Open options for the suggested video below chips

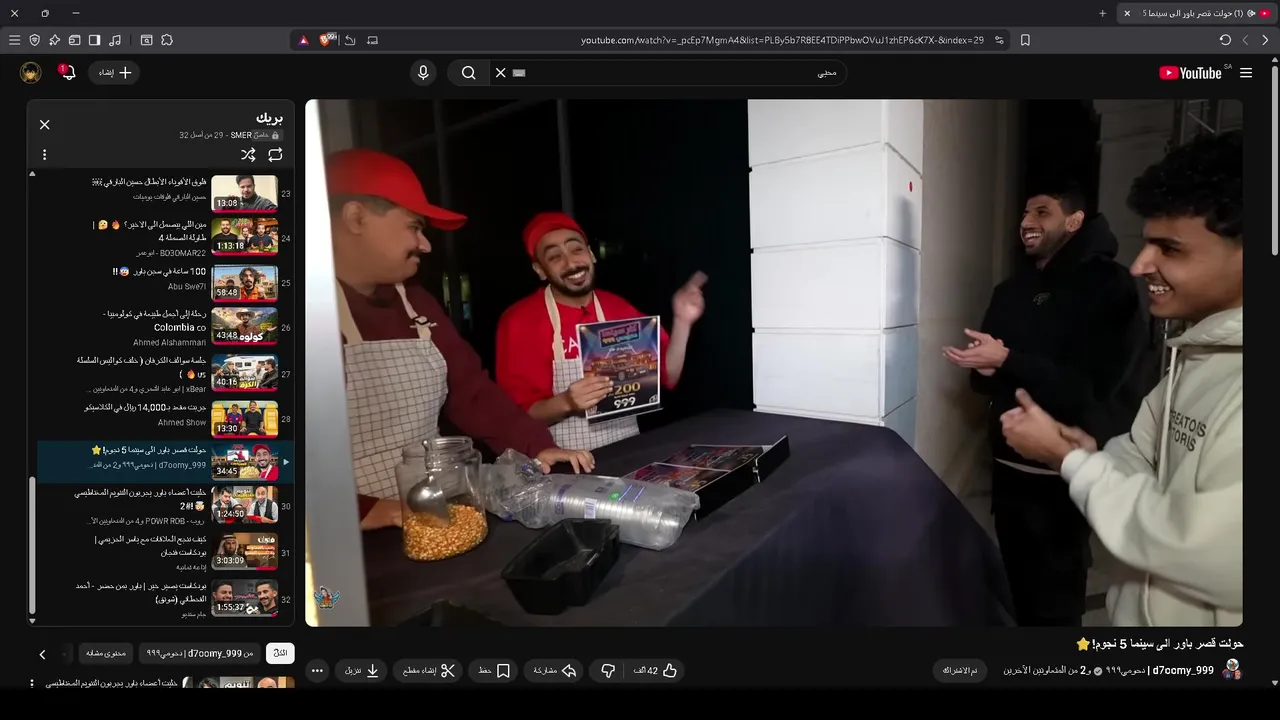click(32, 684)
